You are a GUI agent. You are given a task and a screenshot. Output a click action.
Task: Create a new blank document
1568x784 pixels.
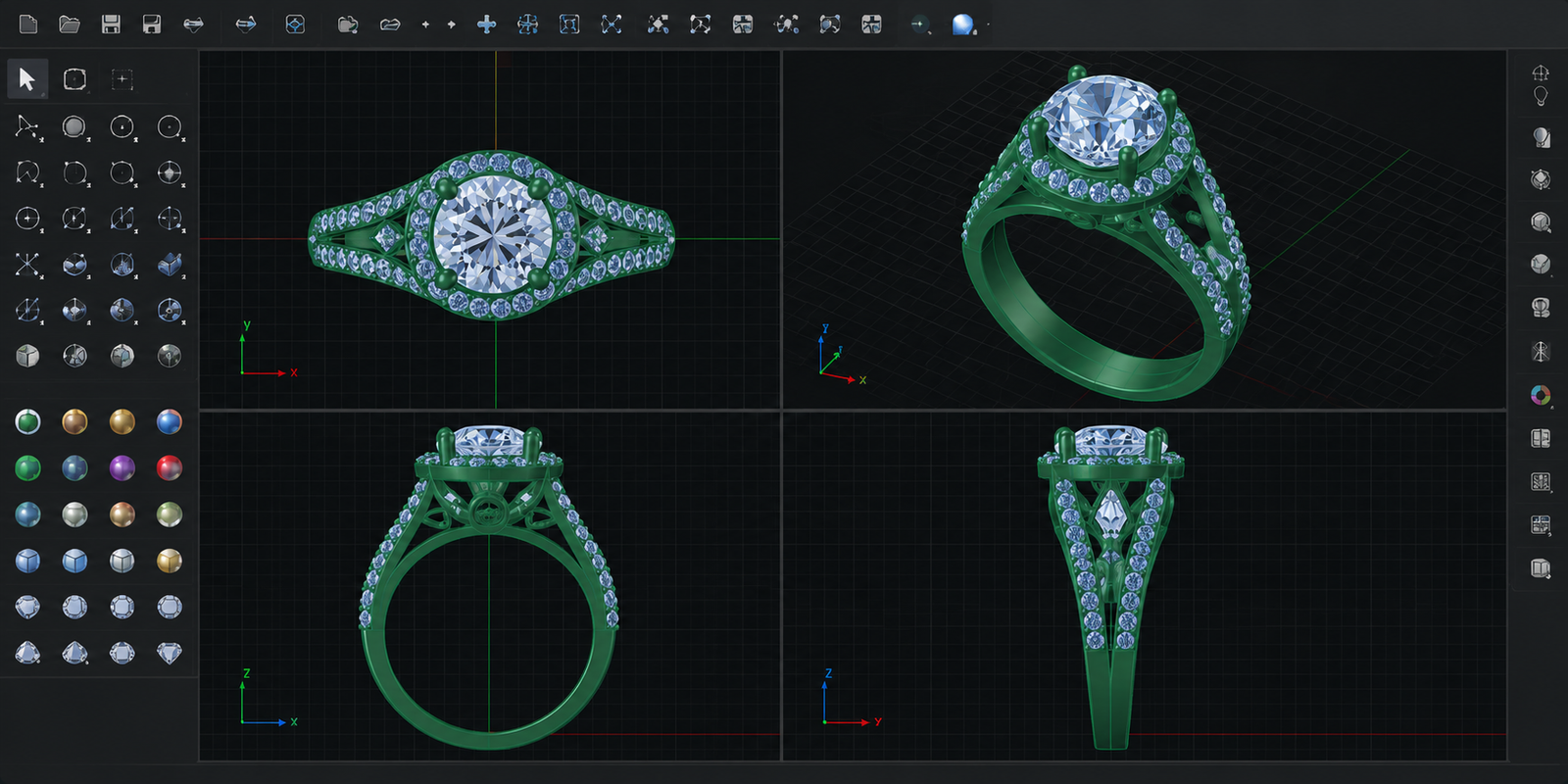[x=28, y=24]
